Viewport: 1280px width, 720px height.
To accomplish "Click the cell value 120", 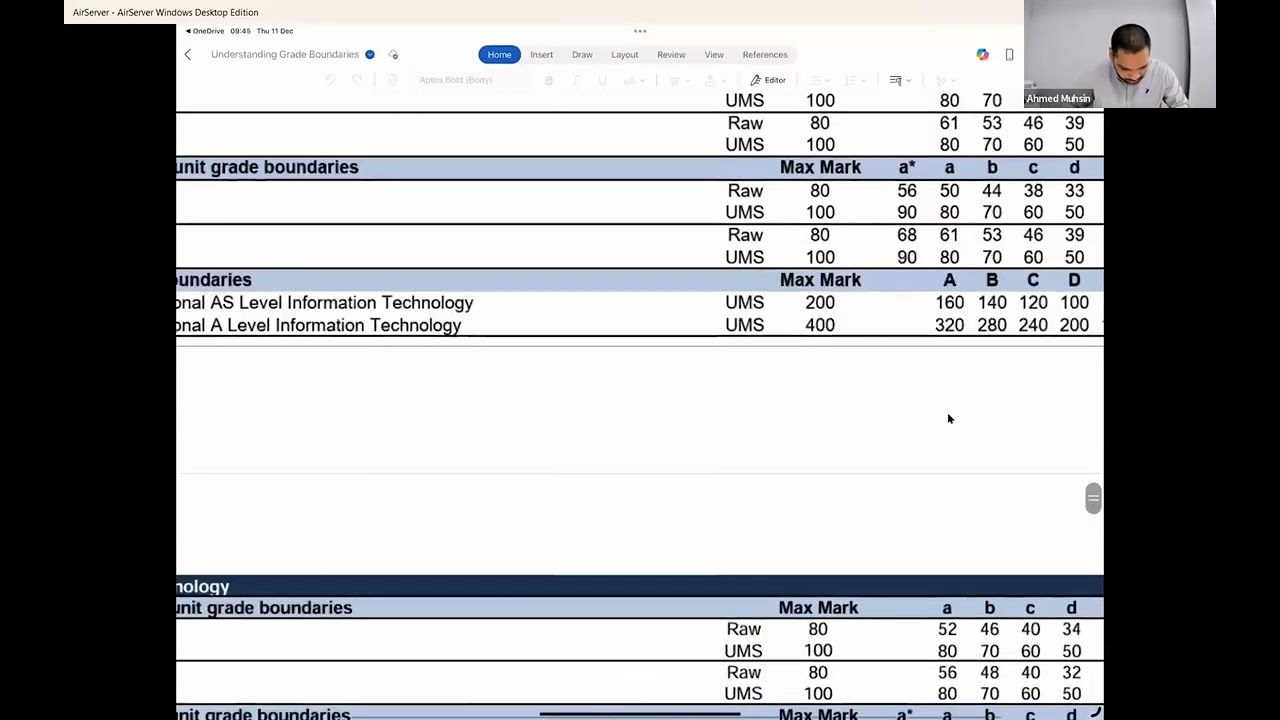I will point(1033,302).
